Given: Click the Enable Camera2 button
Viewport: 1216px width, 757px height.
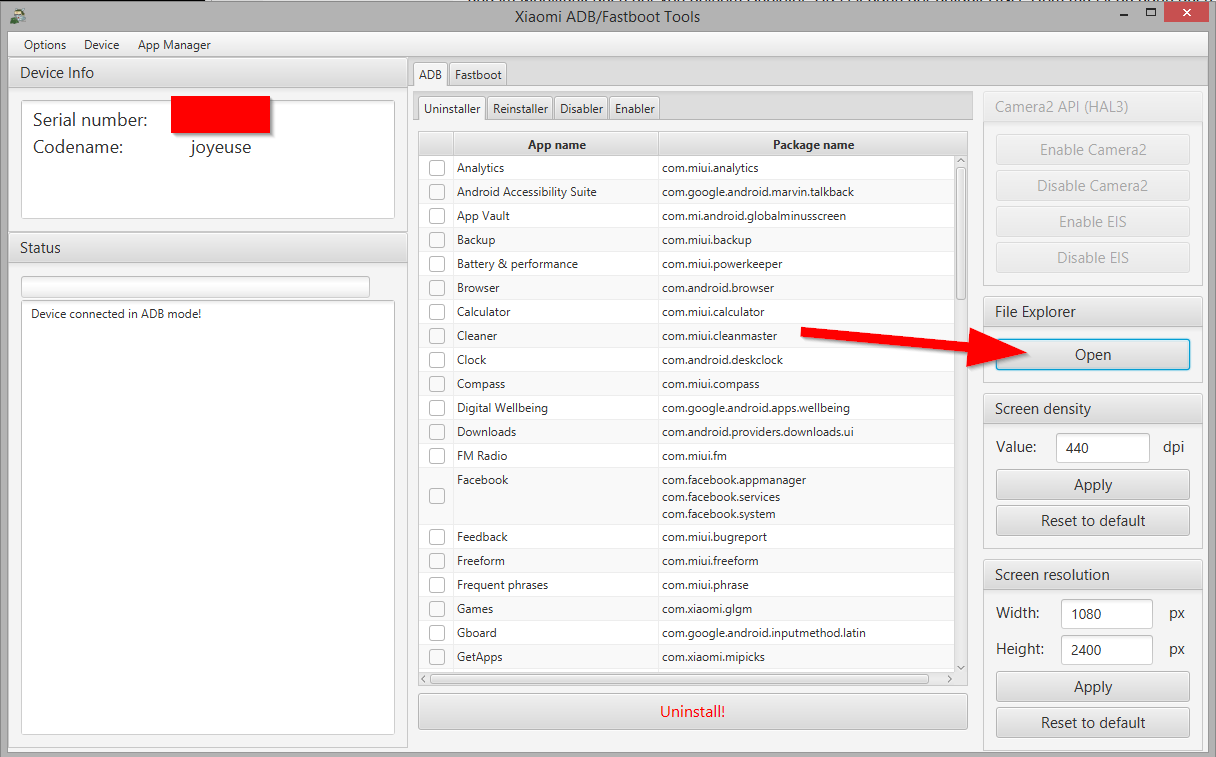Looking at the screenshot, I should pyautogui.click(x=1093, y=150).
